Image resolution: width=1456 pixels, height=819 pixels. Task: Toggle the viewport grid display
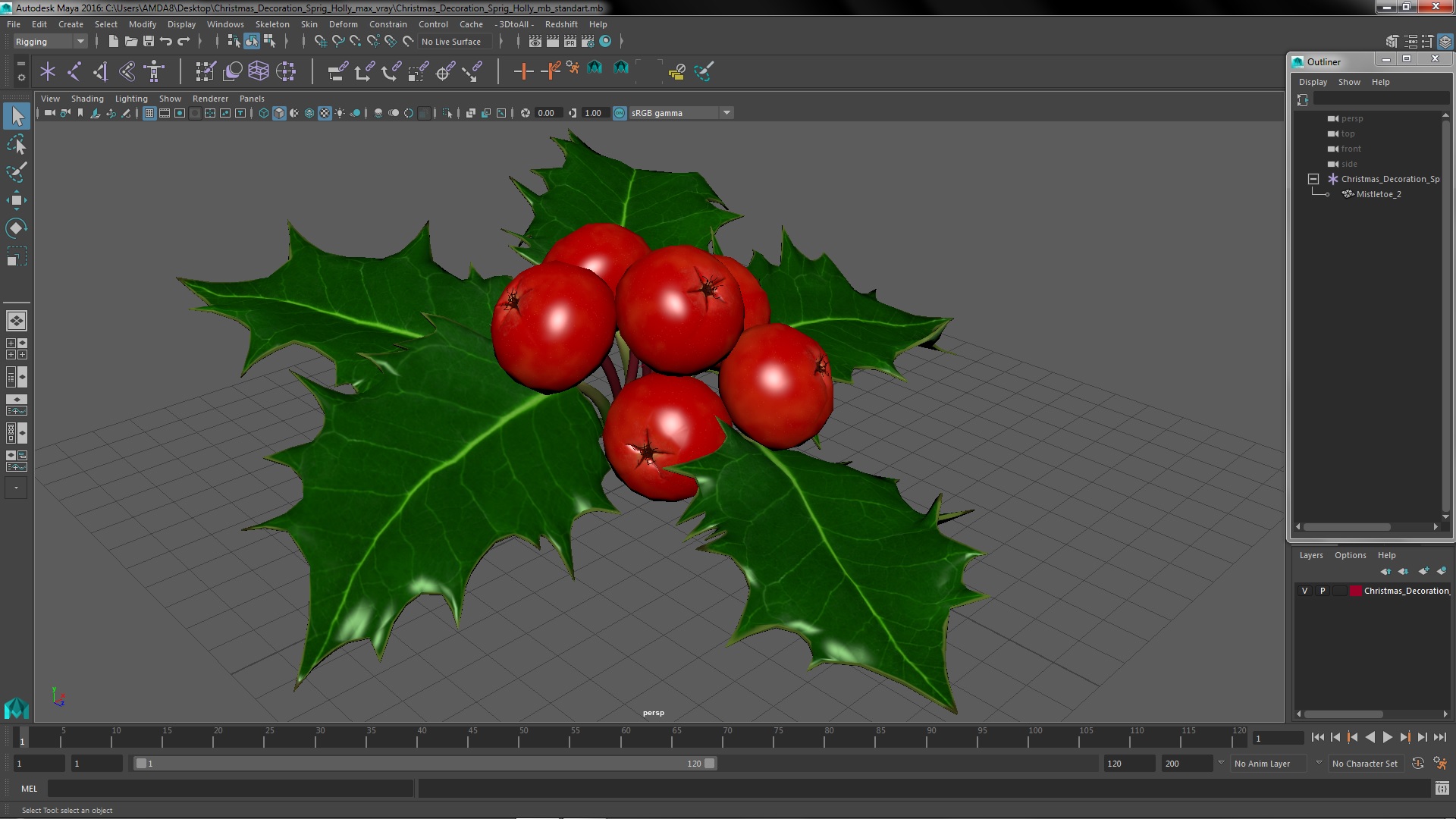[149, 113]
